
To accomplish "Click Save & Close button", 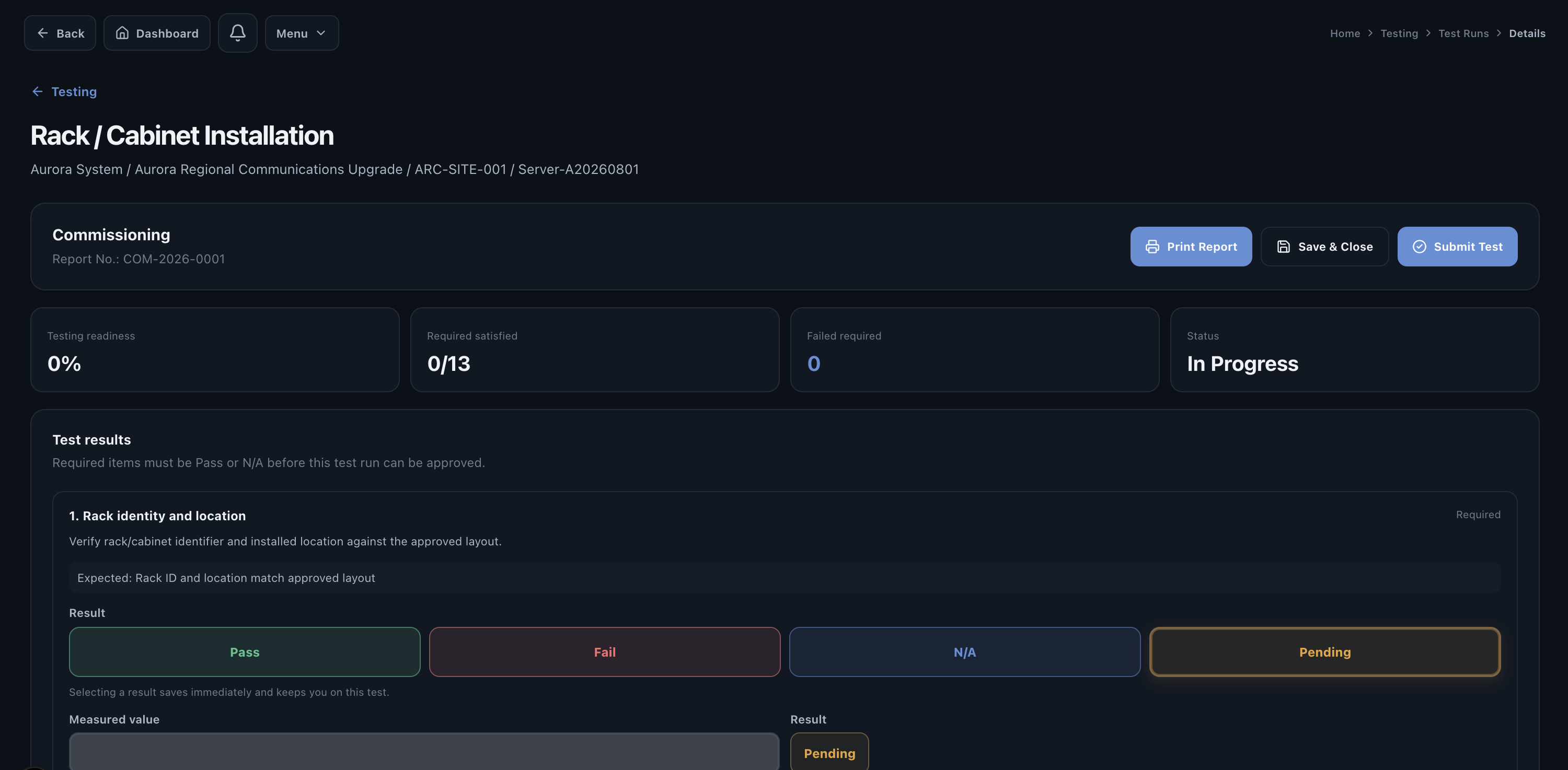I will 1324,247.
